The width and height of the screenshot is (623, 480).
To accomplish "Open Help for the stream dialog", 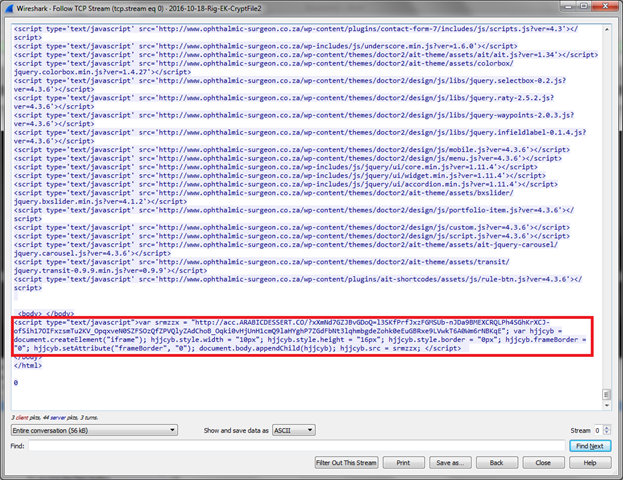I will tap(590, 463).
